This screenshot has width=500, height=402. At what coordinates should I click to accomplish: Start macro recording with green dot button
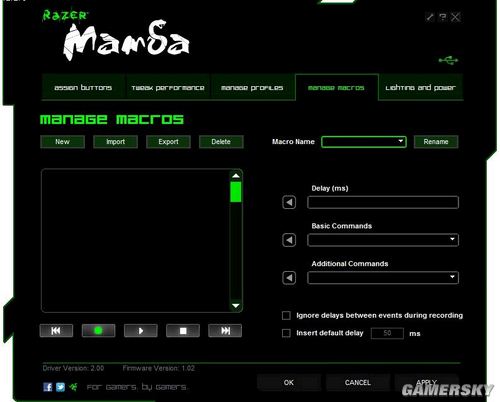98,331
